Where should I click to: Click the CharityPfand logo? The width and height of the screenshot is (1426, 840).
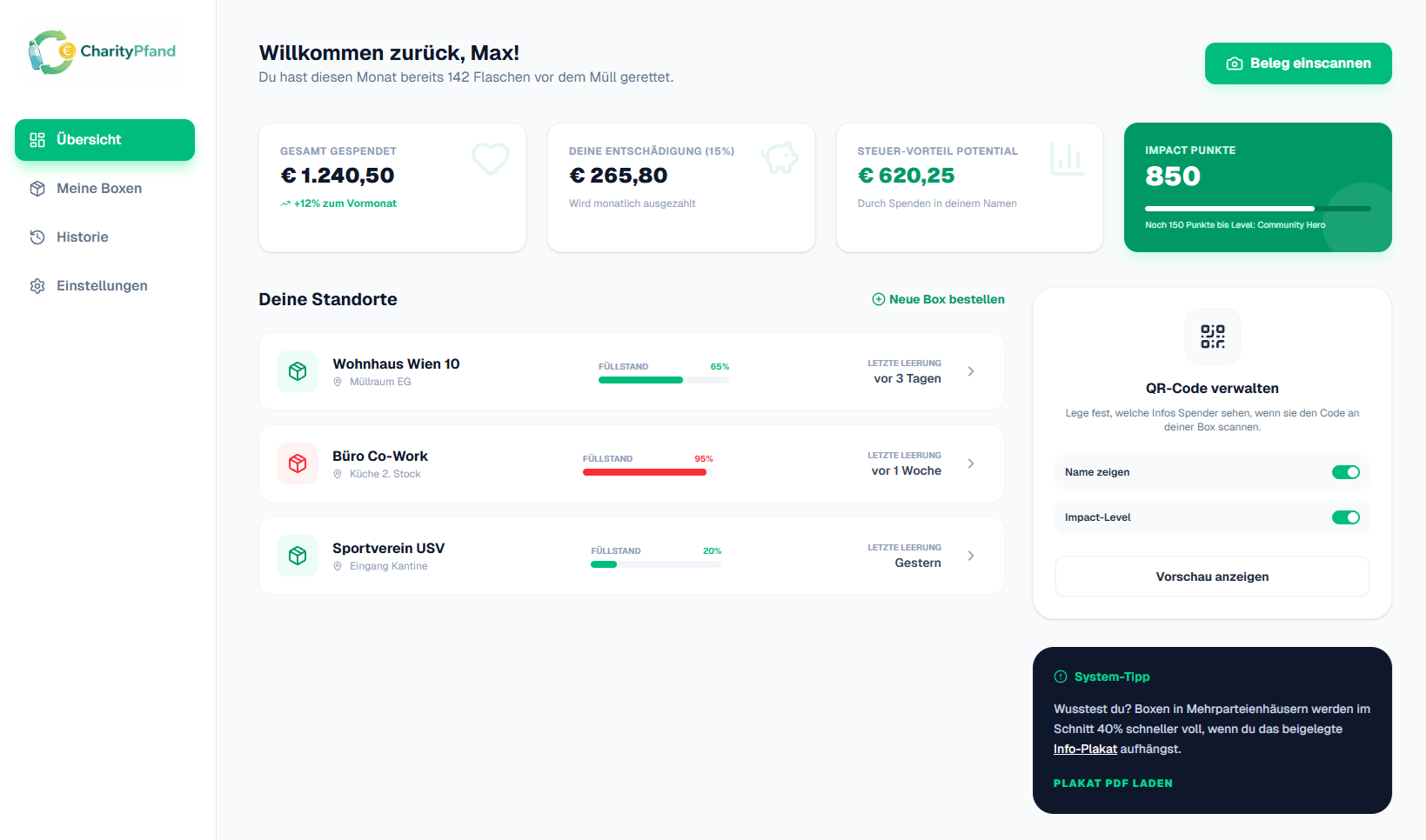point(103,52)
